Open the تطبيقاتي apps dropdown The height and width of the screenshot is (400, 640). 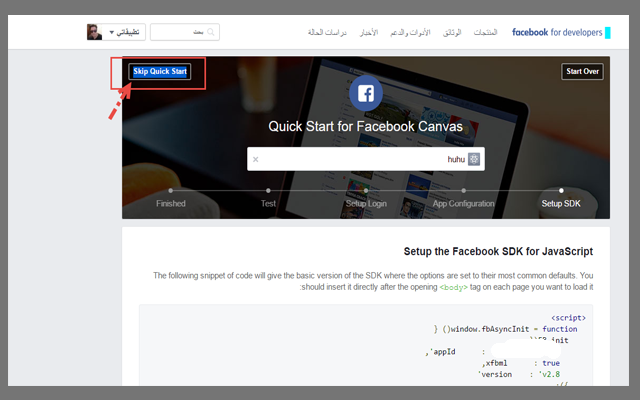click(124, 32)
